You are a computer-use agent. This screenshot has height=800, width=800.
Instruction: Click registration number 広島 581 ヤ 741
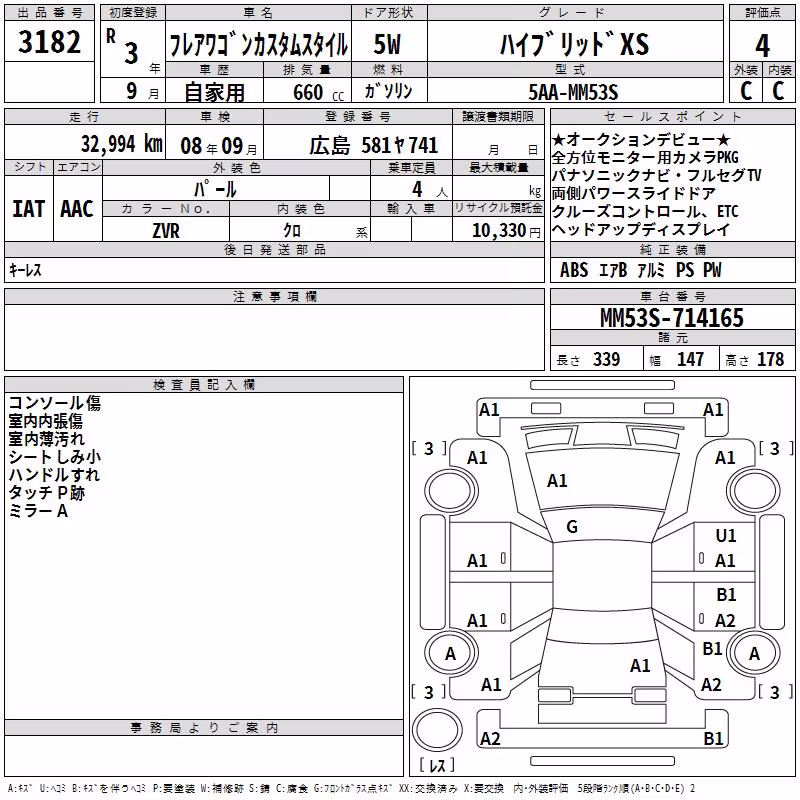point(373,145)
